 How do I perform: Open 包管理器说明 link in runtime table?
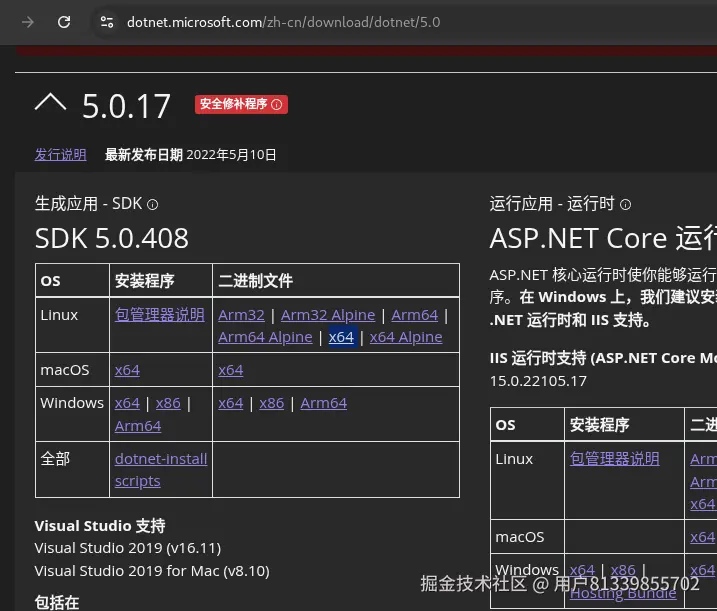click(x=615, y=459)
